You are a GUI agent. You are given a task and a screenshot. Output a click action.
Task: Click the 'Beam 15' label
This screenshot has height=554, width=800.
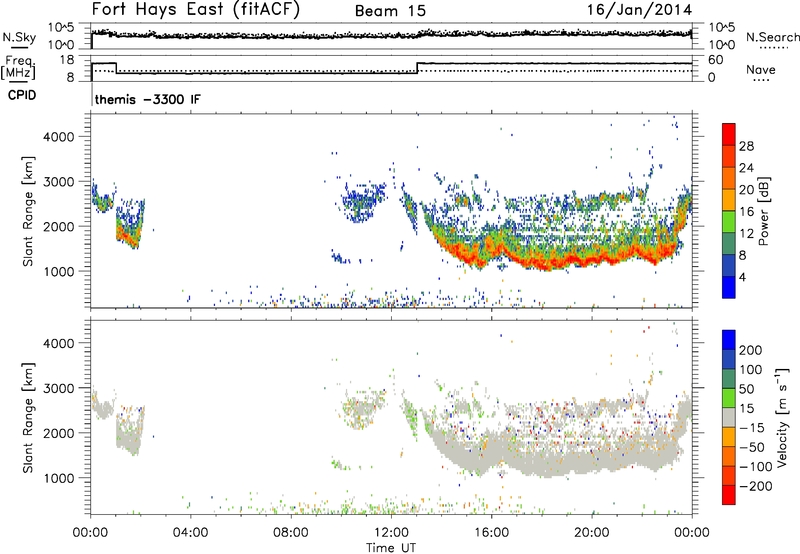click(x=390, y=11)
